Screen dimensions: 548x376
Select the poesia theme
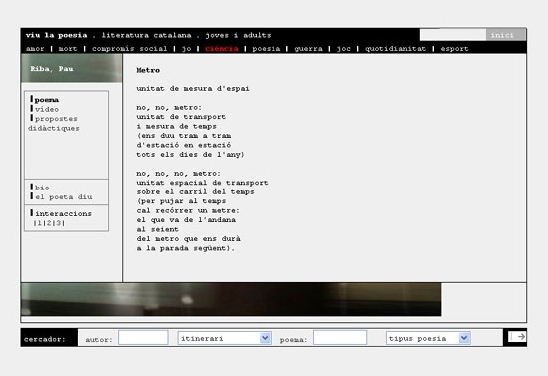tap(266, 49)
